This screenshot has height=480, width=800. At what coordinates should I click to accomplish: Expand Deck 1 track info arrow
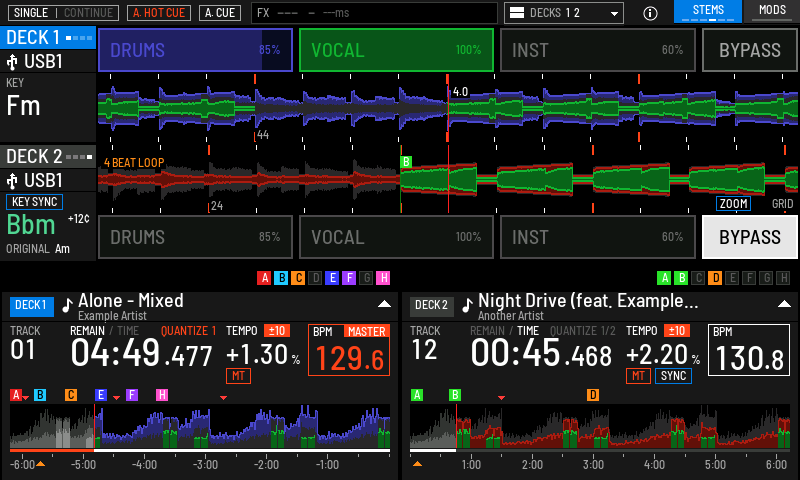coord(384,304)
